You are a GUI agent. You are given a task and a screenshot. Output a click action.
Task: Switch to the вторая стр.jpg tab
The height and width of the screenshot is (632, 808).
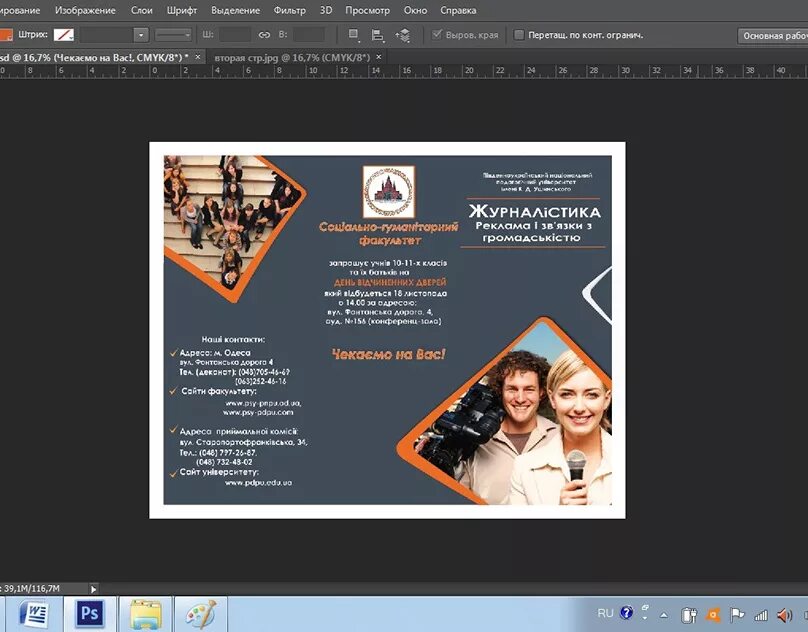pyautogui.click(x=292, y=57)
